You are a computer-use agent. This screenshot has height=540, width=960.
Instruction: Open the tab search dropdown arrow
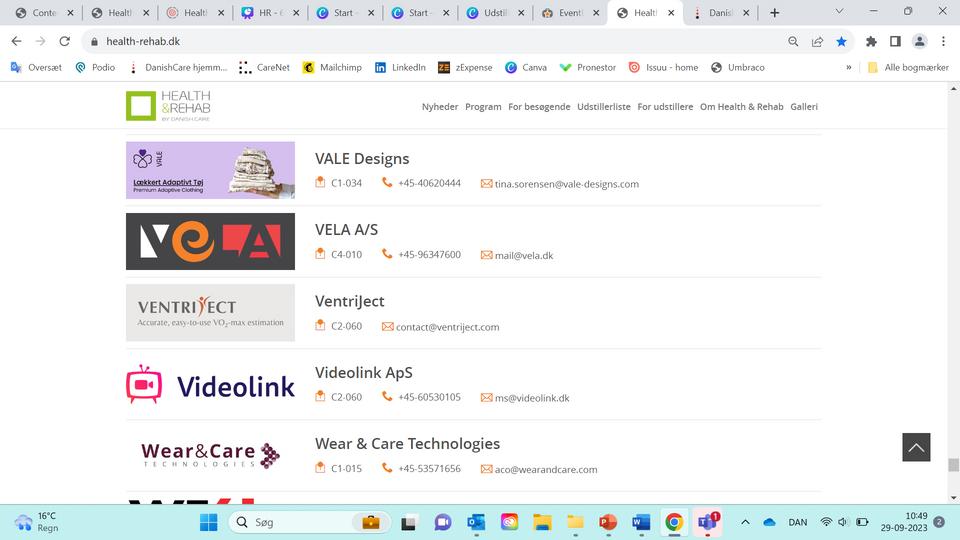coord(839,12)
